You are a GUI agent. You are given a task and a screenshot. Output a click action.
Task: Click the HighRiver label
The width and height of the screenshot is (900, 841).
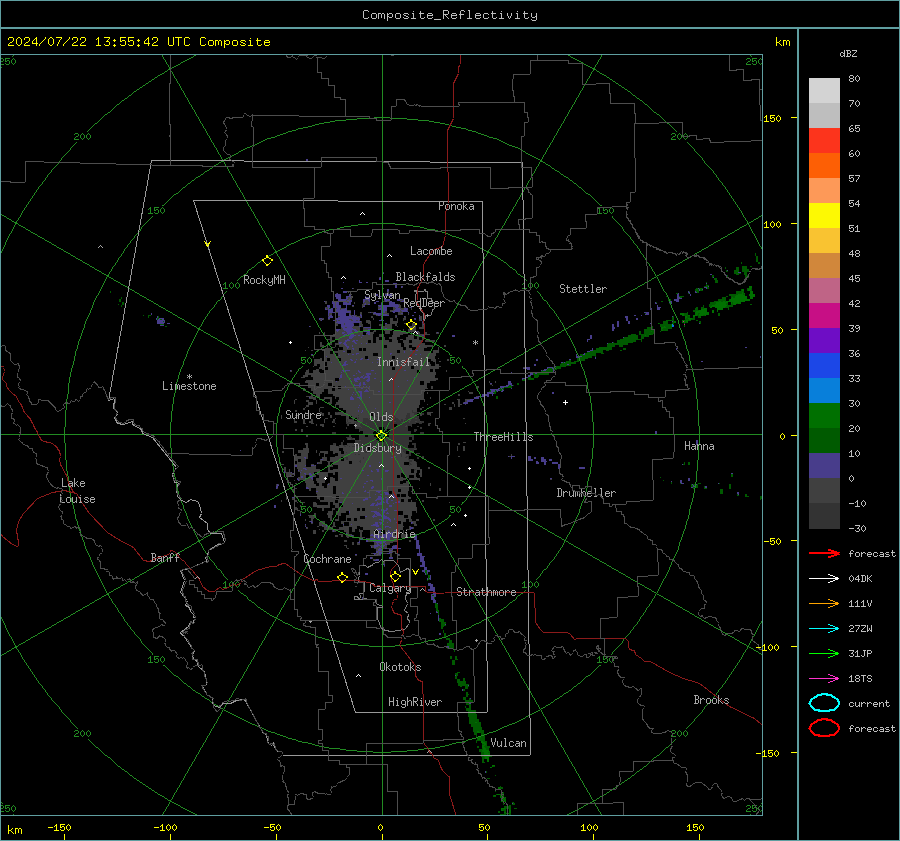(415, 702)
